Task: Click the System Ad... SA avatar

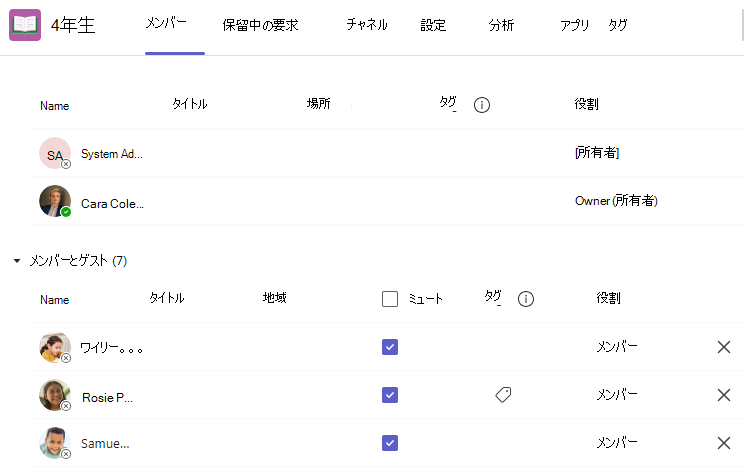Action: (x=55, y=153)
